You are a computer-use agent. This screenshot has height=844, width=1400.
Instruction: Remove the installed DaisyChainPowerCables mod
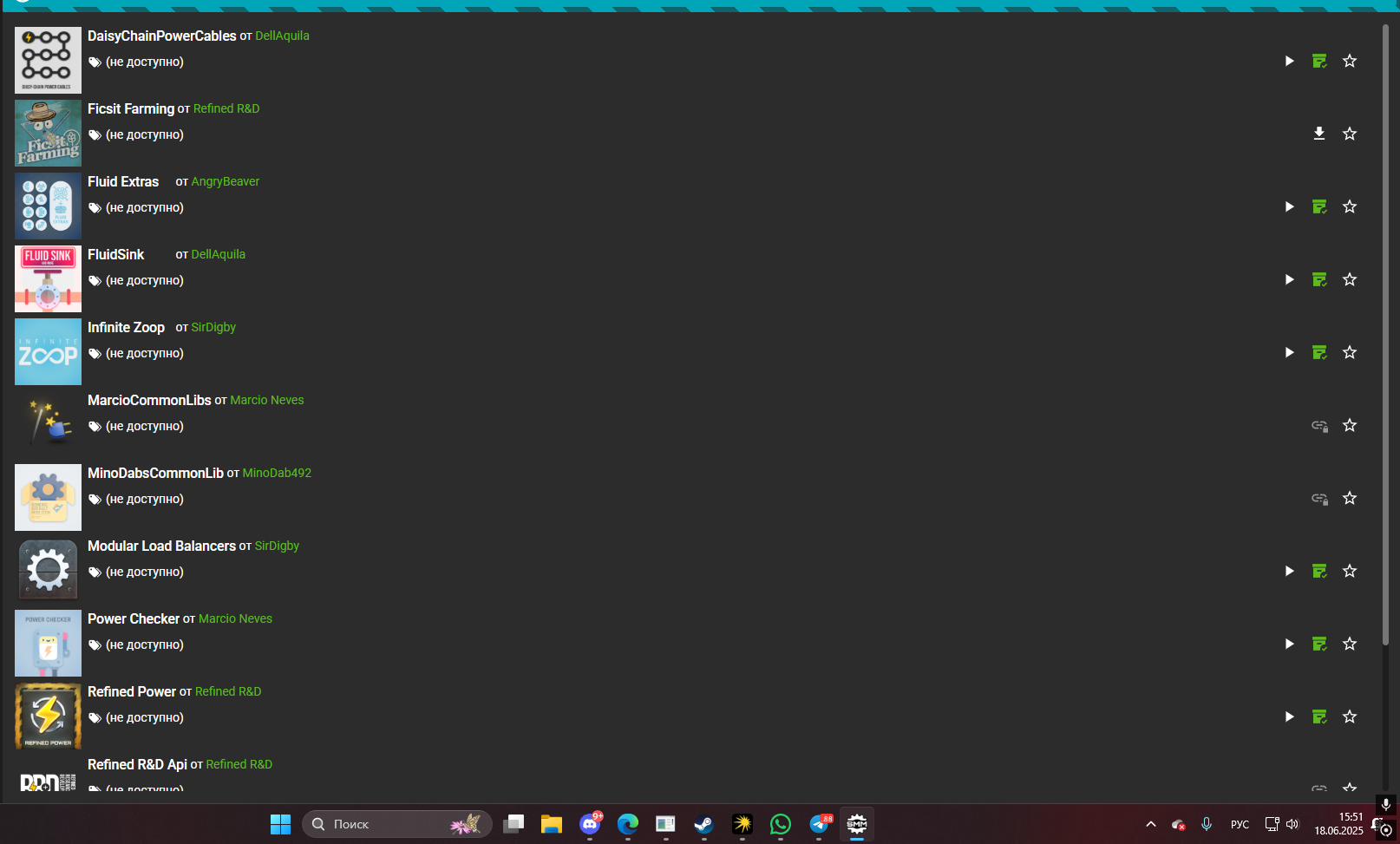(1319, 61)
